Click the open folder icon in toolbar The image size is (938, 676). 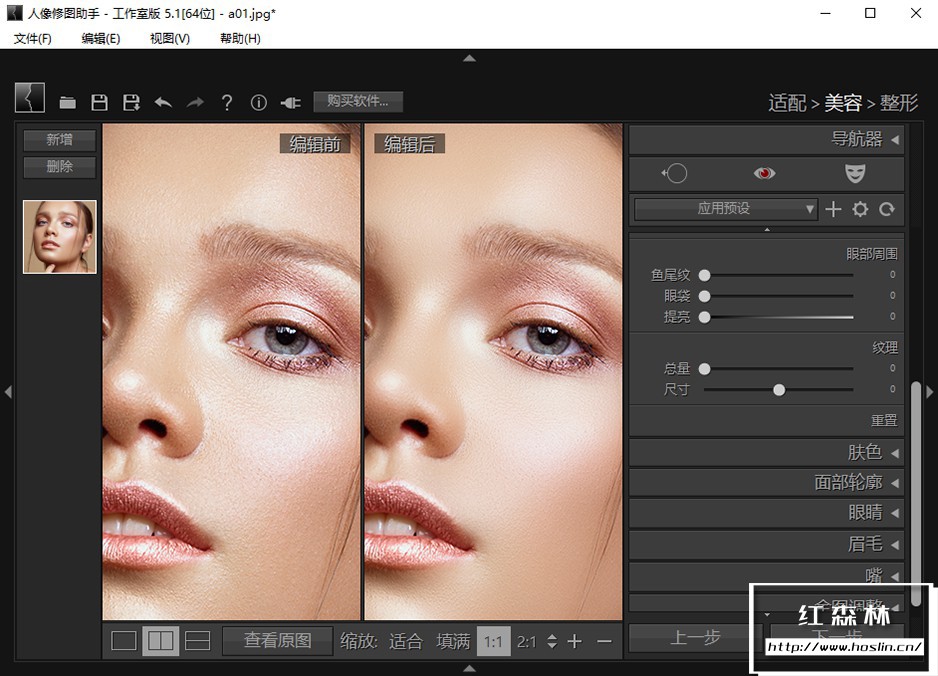(x=68, y=102)
